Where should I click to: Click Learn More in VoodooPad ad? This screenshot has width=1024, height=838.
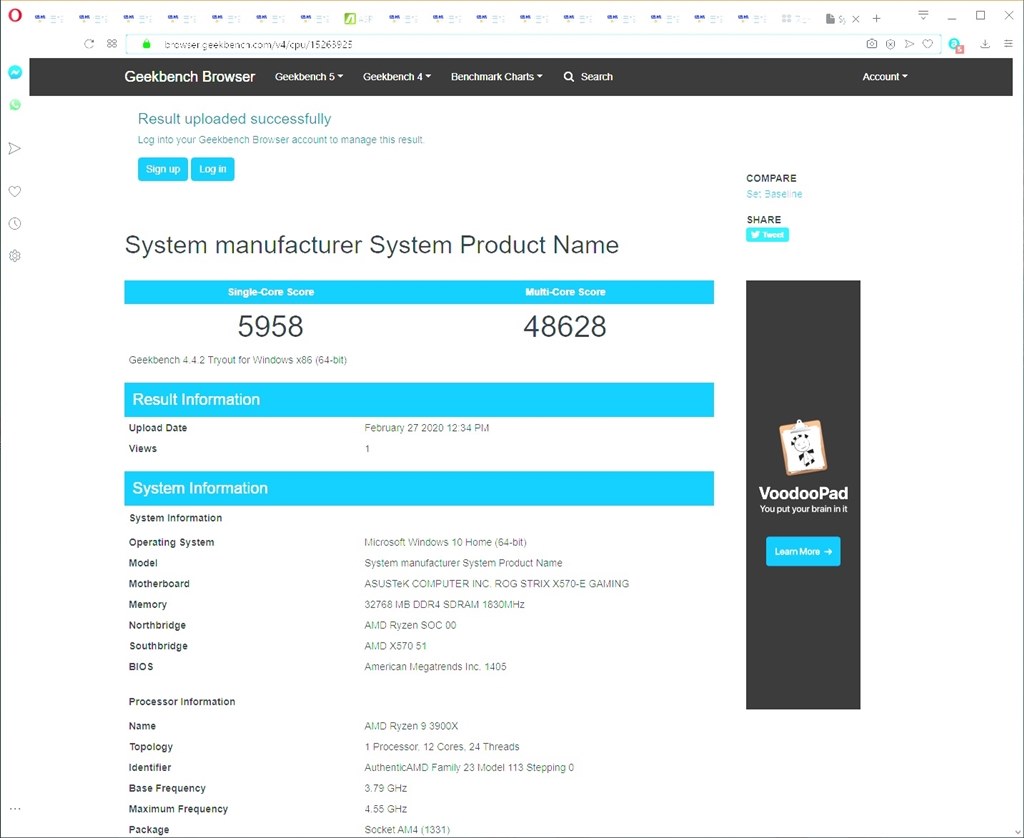pyautogui.click(x=803, y=551)
